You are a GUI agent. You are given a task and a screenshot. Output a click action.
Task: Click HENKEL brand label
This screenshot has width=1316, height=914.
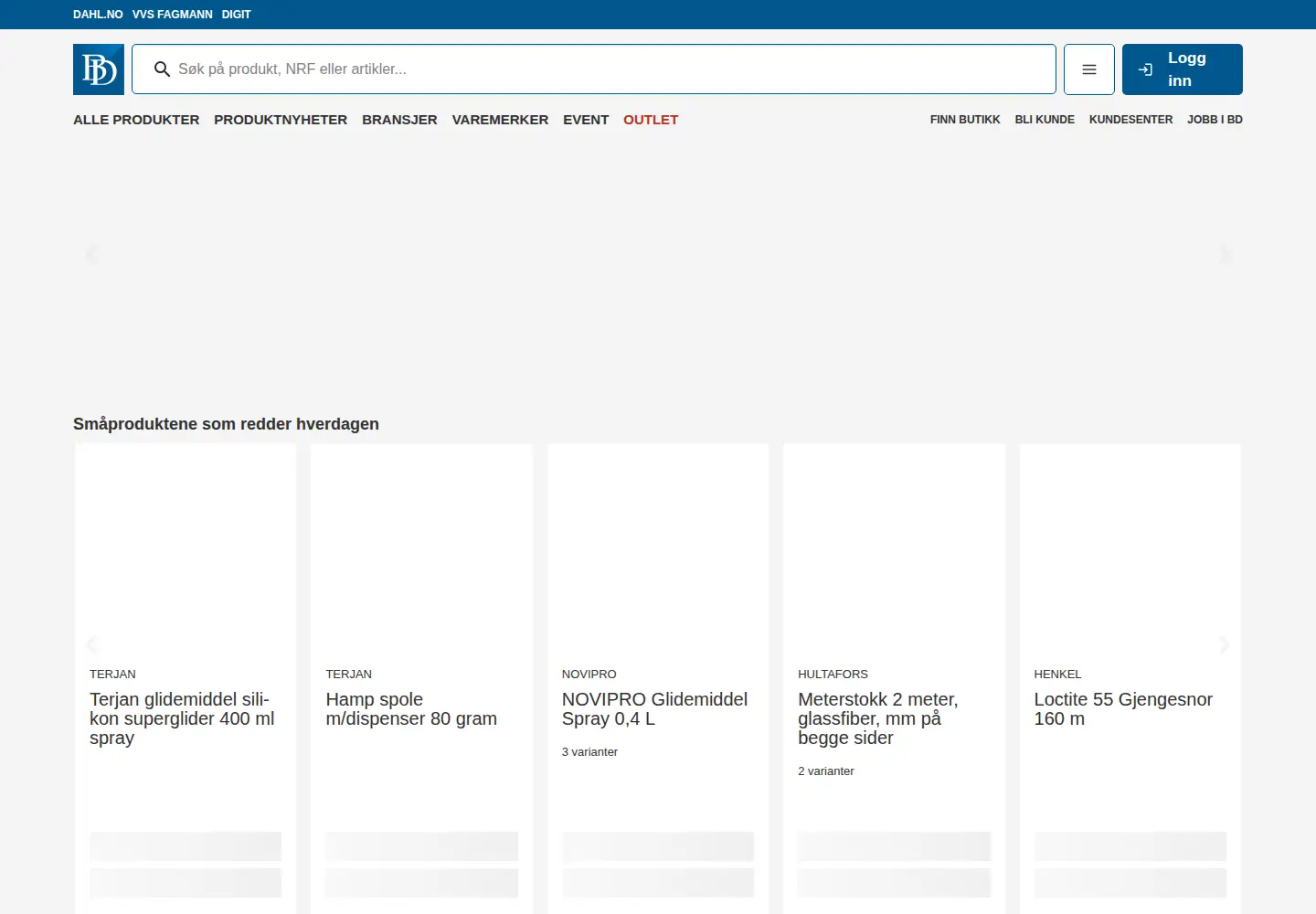coord(1057,675)
